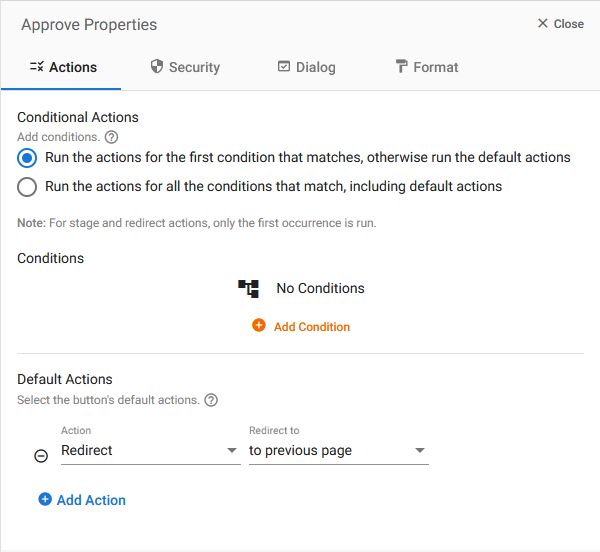Viewport: 600px width, 552px height.
Task: Open the Actions tab
Action: (63, 67)
